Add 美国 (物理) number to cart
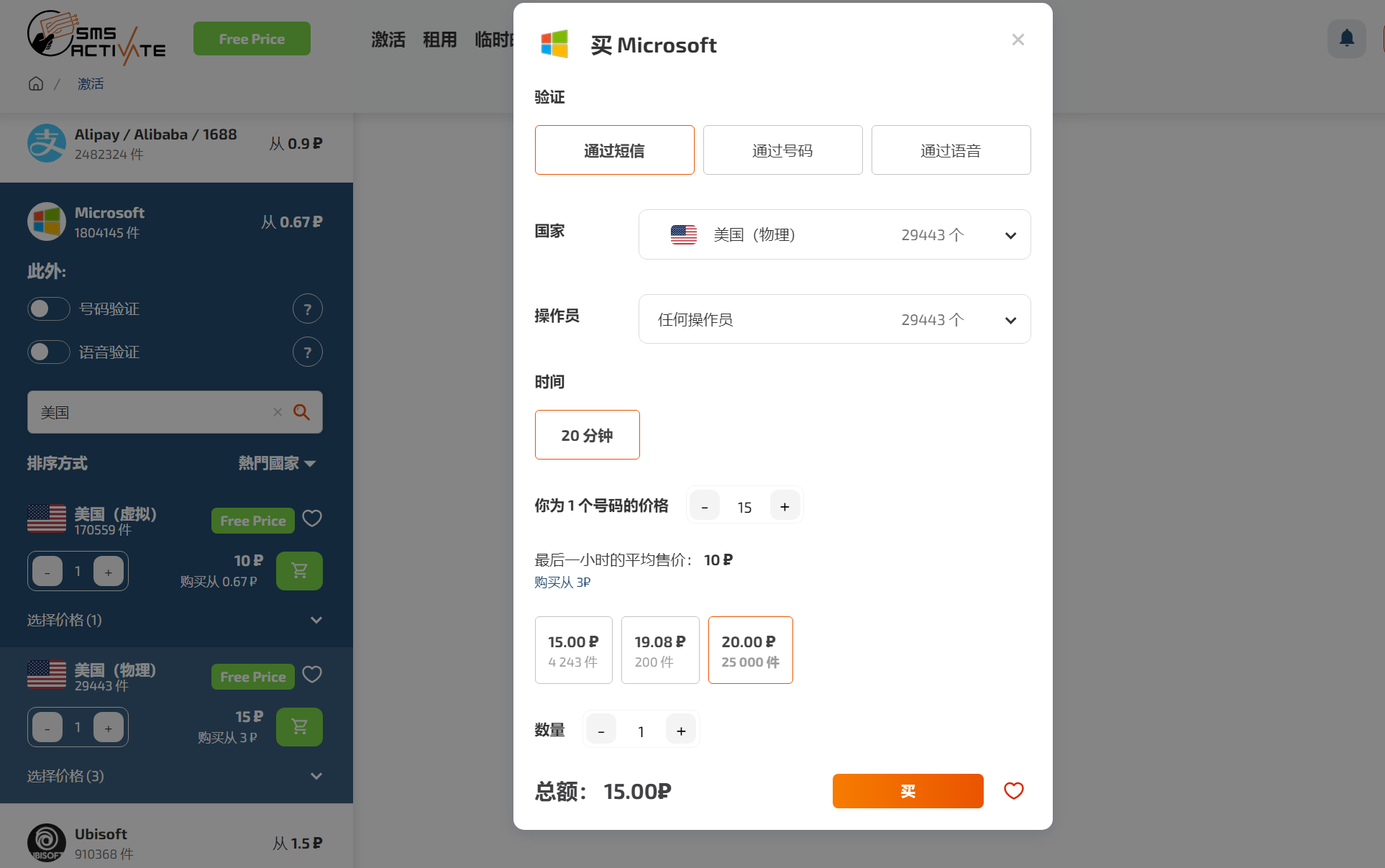1385x868 pixels. click(299, 727)
